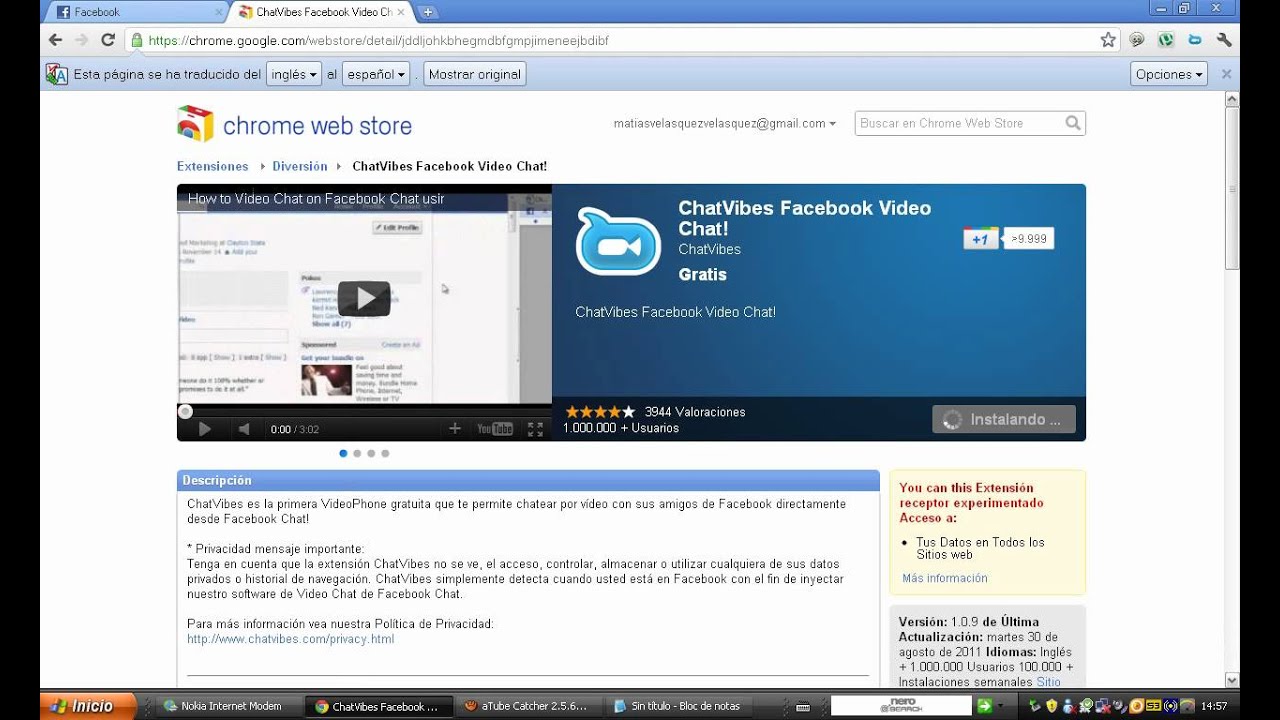The width and height of the screenshot is (1280, 720).
Task: Open Diversión breadcrumb link
Action: (300, 166)
